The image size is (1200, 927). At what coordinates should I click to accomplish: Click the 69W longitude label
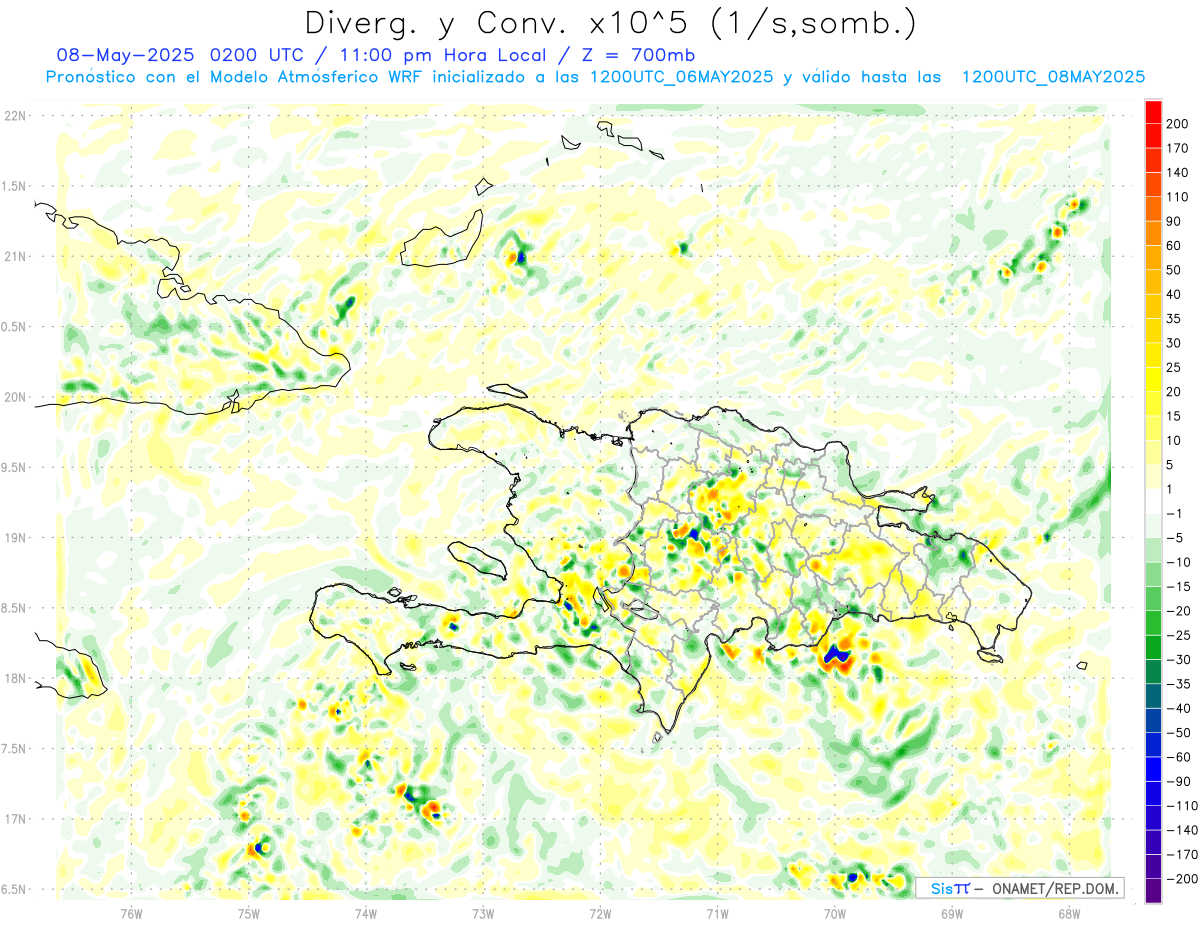pyautogui.click(x=952, y=912)
